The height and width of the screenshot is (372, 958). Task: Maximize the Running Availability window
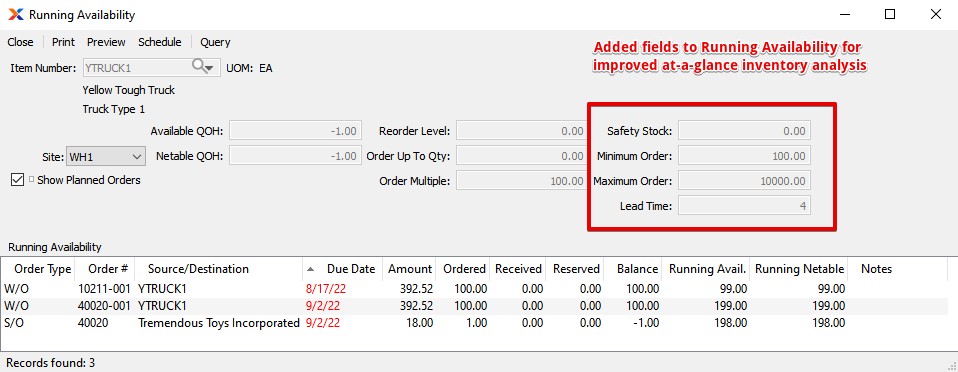890,15
